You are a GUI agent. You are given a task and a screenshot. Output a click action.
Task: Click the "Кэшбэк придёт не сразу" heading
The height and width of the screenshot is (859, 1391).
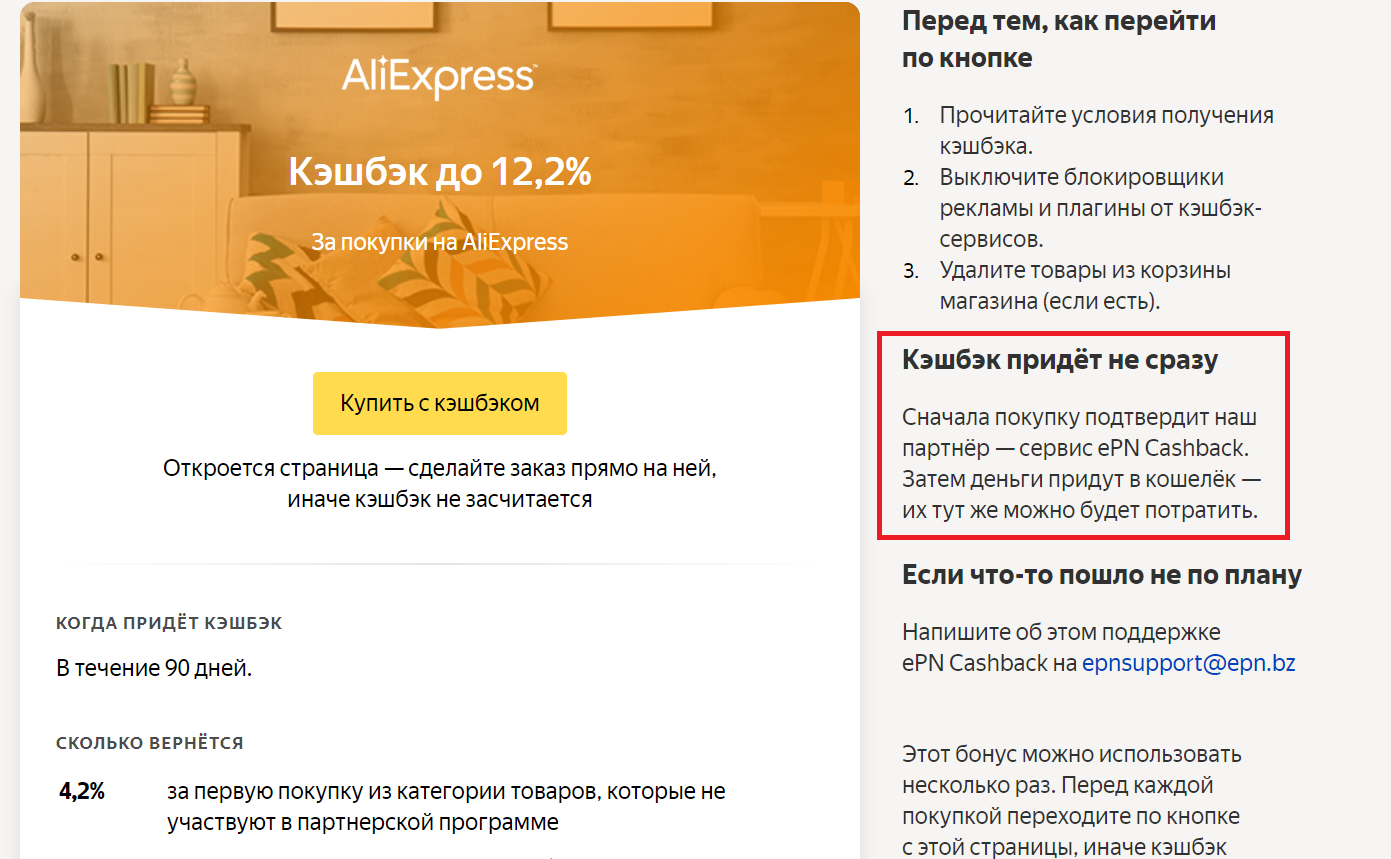(1060, 360)
